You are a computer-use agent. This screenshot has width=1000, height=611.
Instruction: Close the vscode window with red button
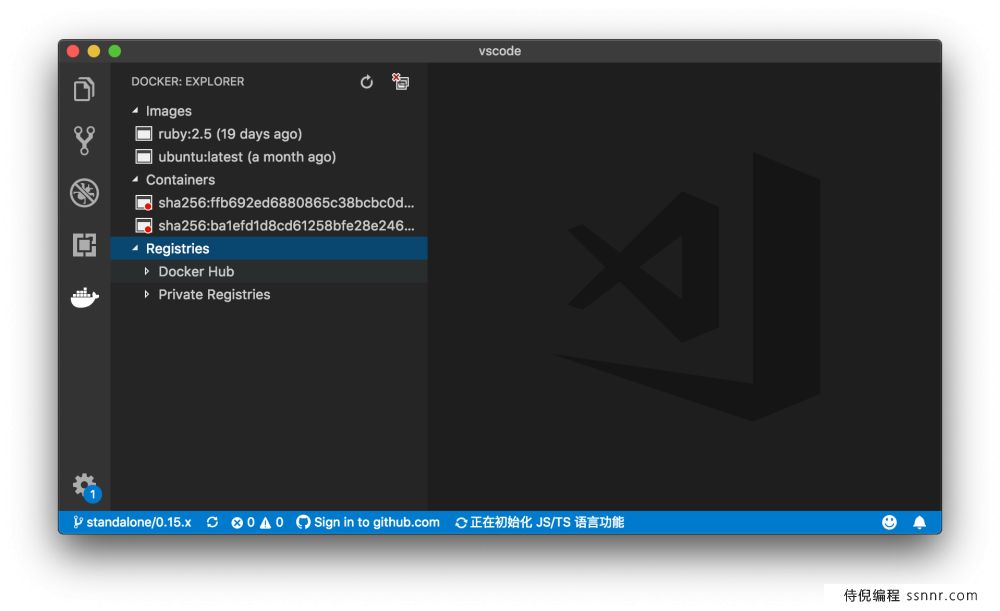point(73,51)
